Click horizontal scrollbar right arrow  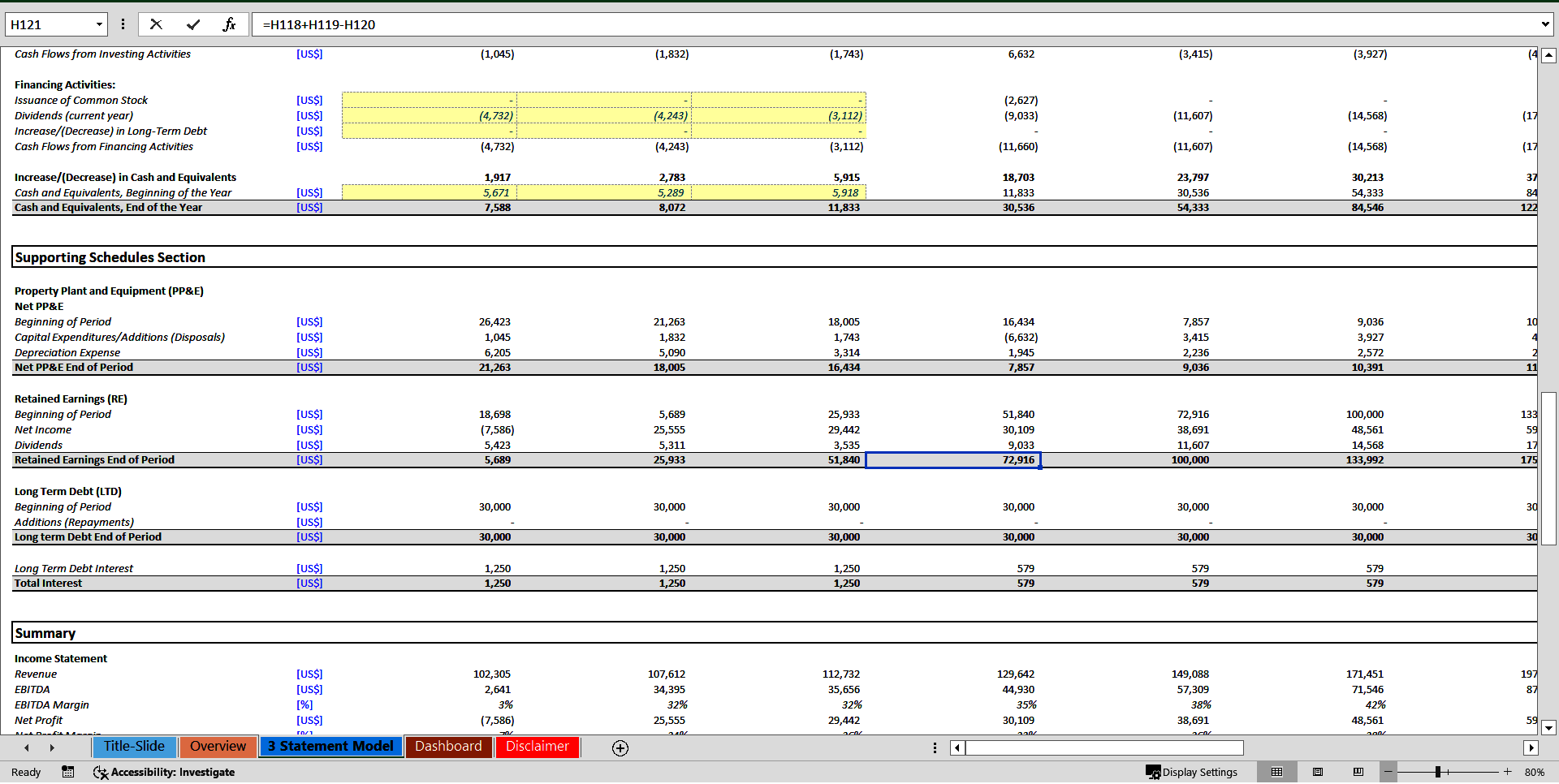[1531, 748]
